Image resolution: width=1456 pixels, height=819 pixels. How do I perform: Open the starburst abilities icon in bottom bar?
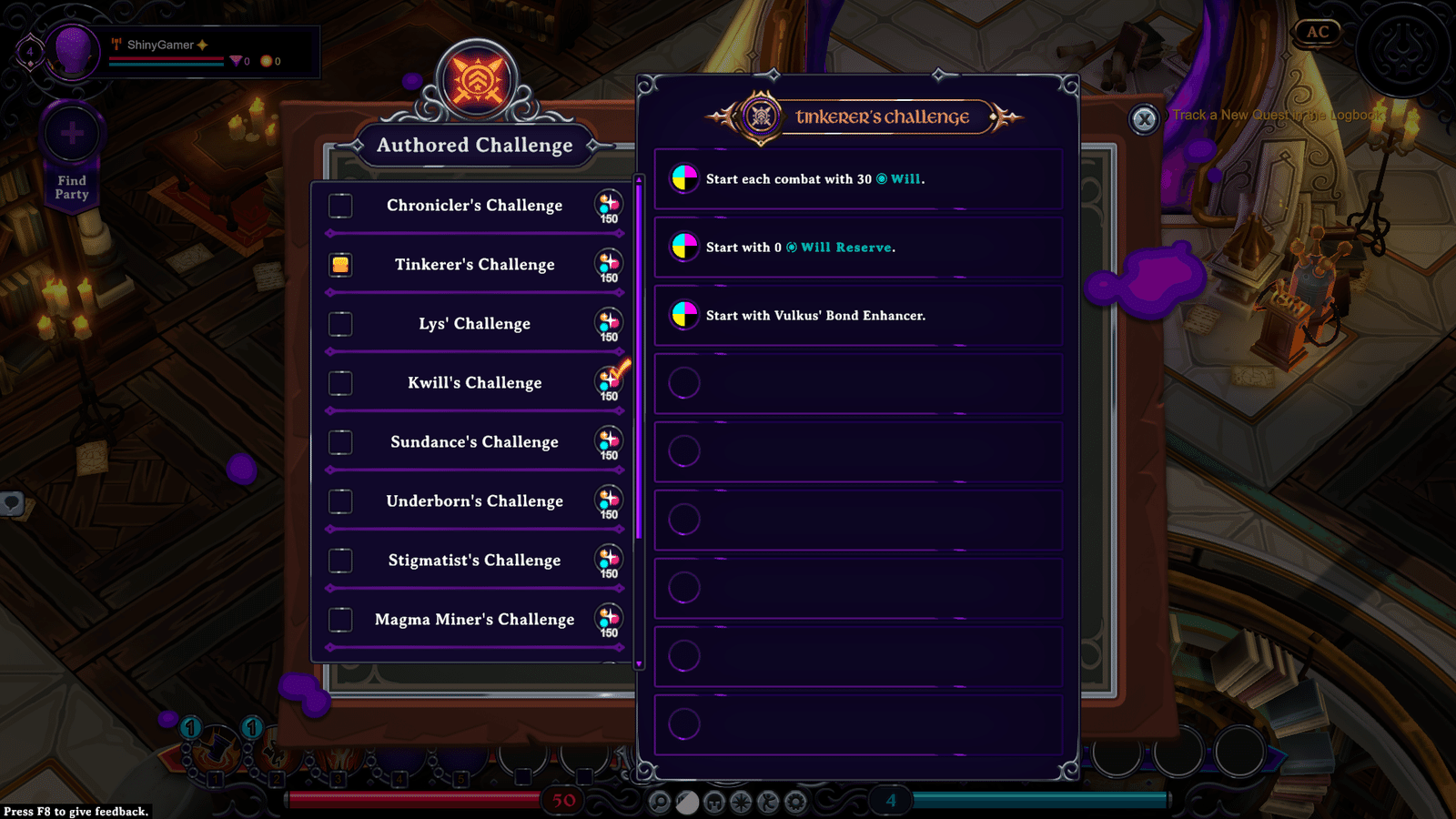742,802
